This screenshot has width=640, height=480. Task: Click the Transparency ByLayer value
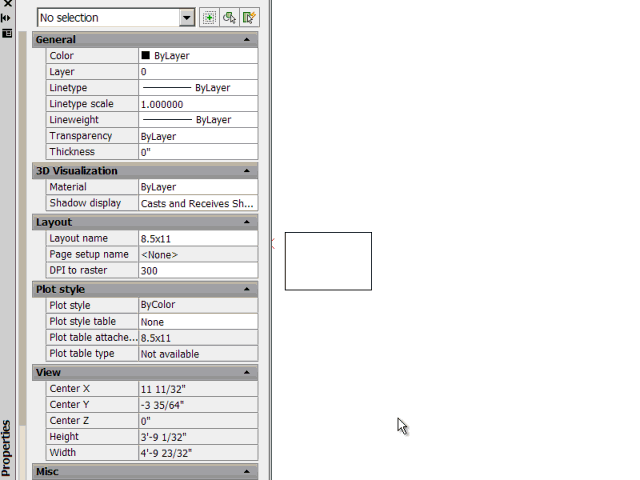[198, 136]
